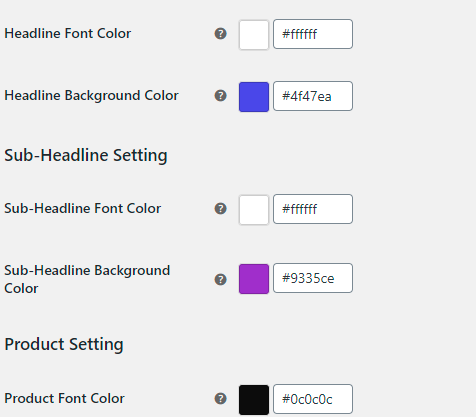Open help tooltip beside Headline Background Color
This screenshot has height=417, width=476.
coord(220,96)
